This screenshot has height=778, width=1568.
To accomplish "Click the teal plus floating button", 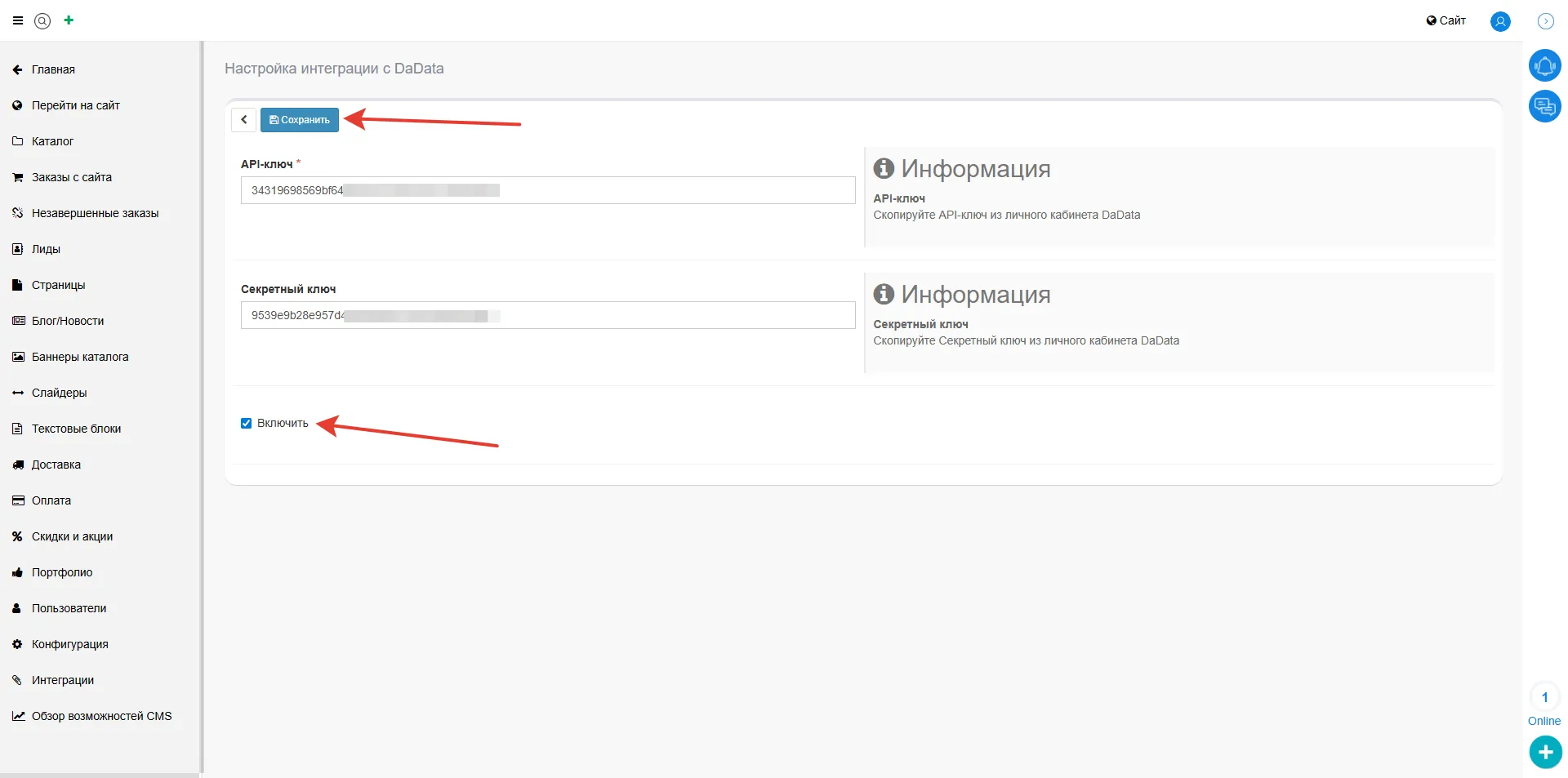I will 1545,752.
